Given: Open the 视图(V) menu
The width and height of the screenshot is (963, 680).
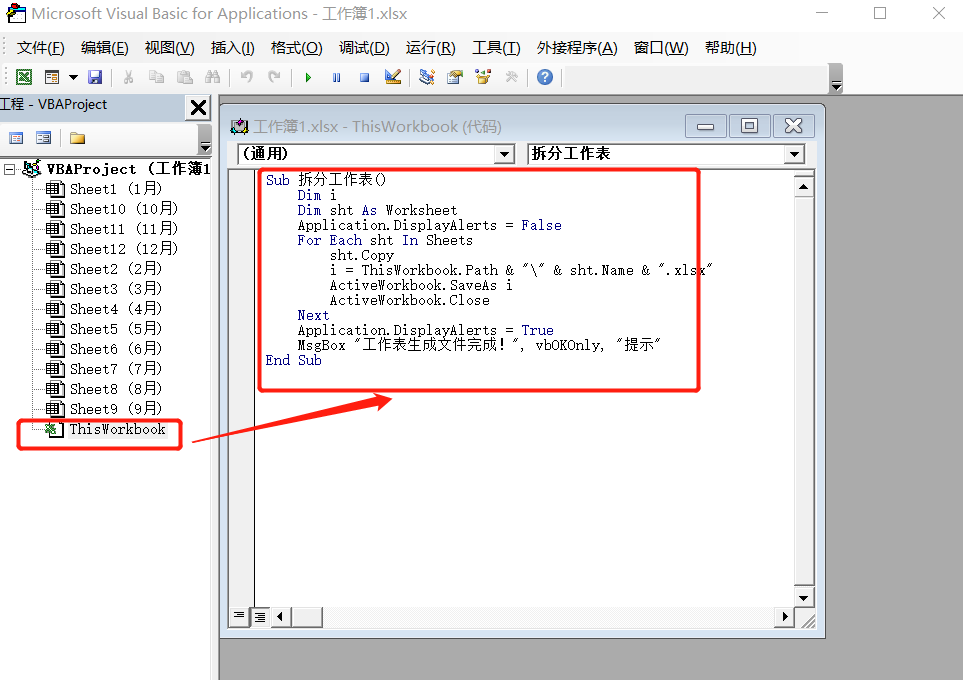Looking at the screenshot, I should point(170,48).
